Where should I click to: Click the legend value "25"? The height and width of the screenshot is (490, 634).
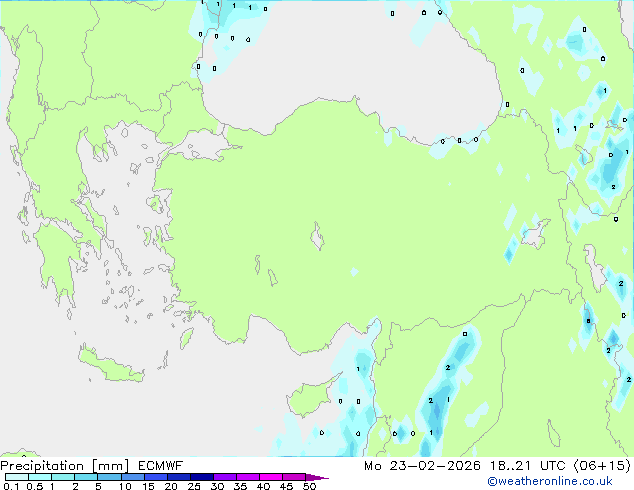pyautogui.click(x=194, y=486)
